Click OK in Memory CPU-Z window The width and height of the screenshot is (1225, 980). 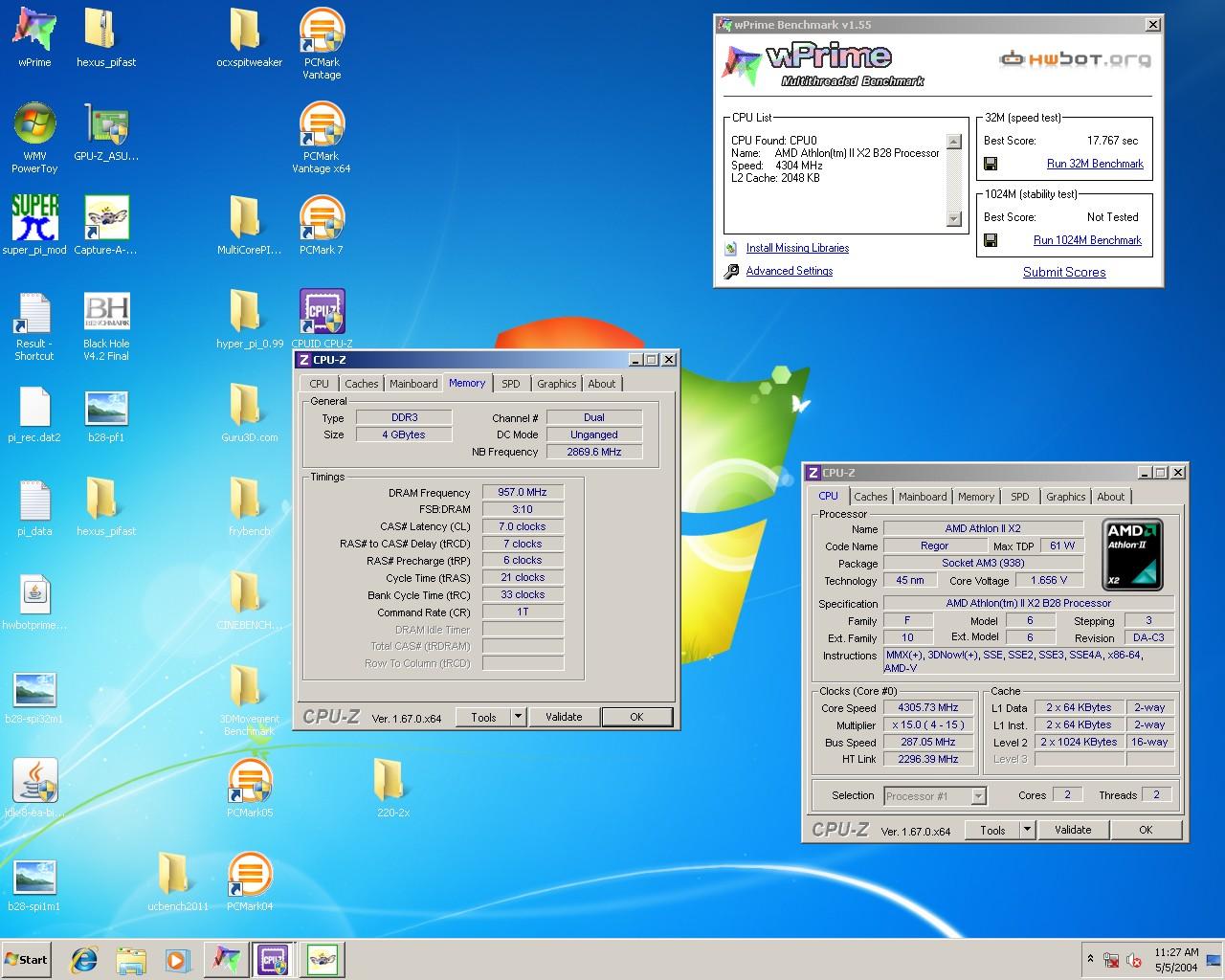pos(636,716)
